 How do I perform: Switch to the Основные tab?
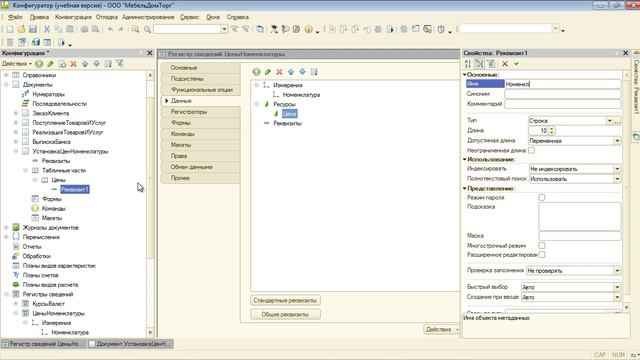(x=200, y=68)
